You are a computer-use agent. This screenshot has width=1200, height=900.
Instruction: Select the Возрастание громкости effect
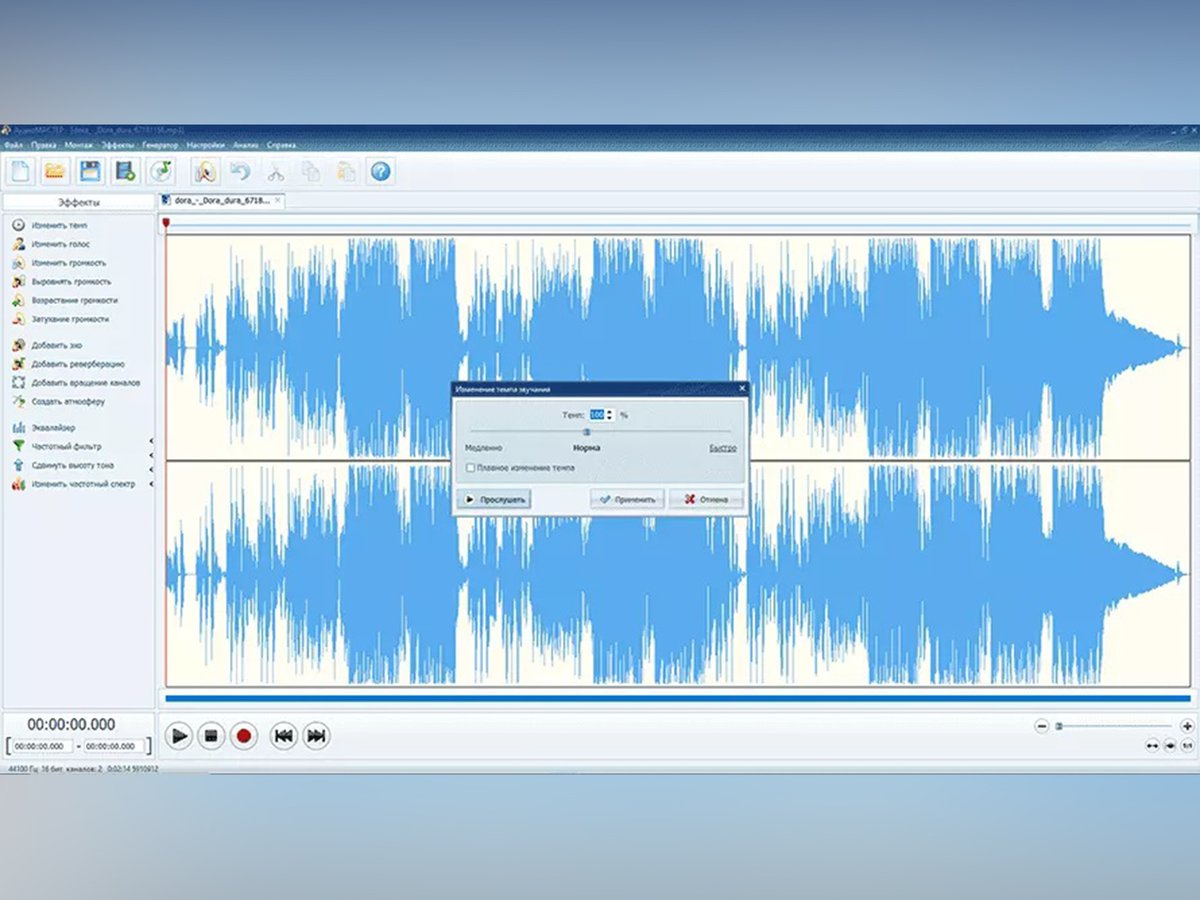point(65,300)
